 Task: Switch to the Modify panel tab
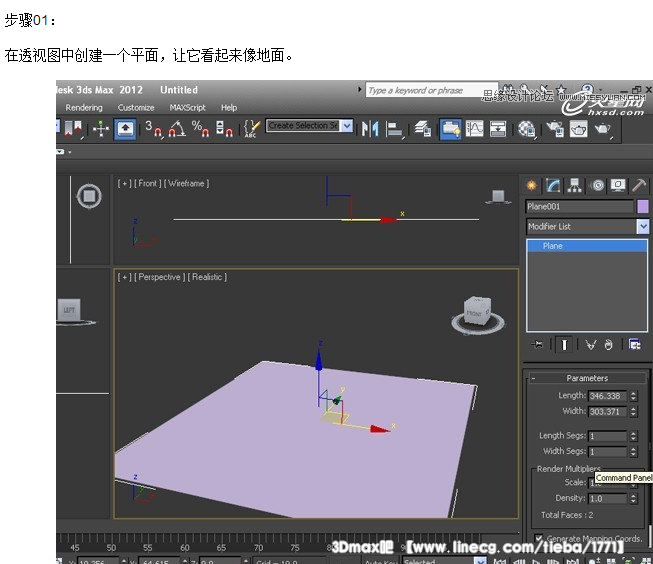(553, 185)
